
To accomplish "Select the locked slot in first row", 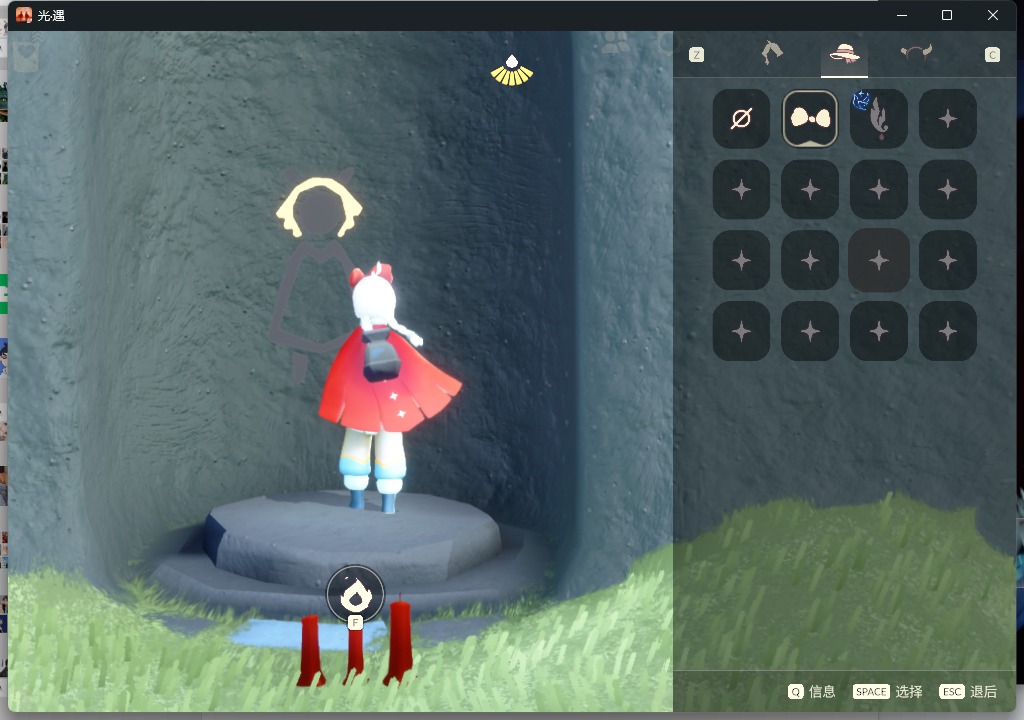I will pyautogui.click(x=948, y=119).
